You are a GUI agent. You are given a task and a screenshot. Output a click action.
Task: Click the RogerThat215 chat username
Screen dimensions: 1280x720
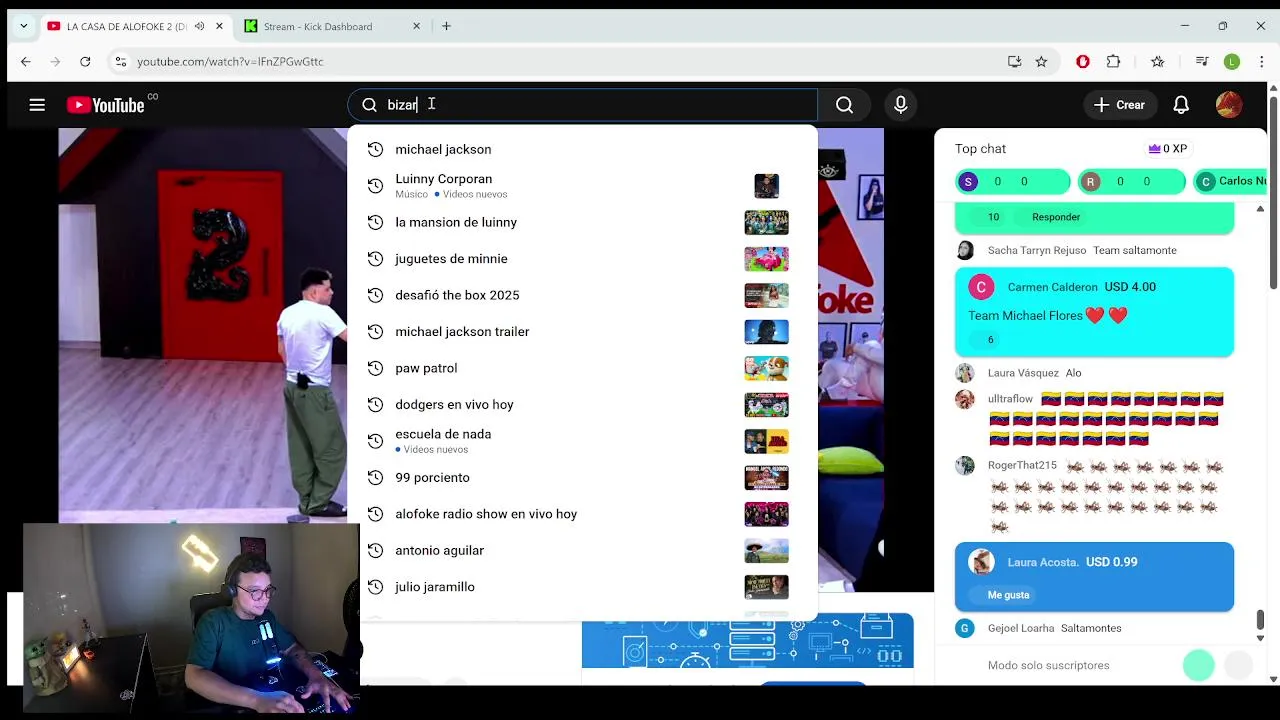click(x=1022, y=465)
